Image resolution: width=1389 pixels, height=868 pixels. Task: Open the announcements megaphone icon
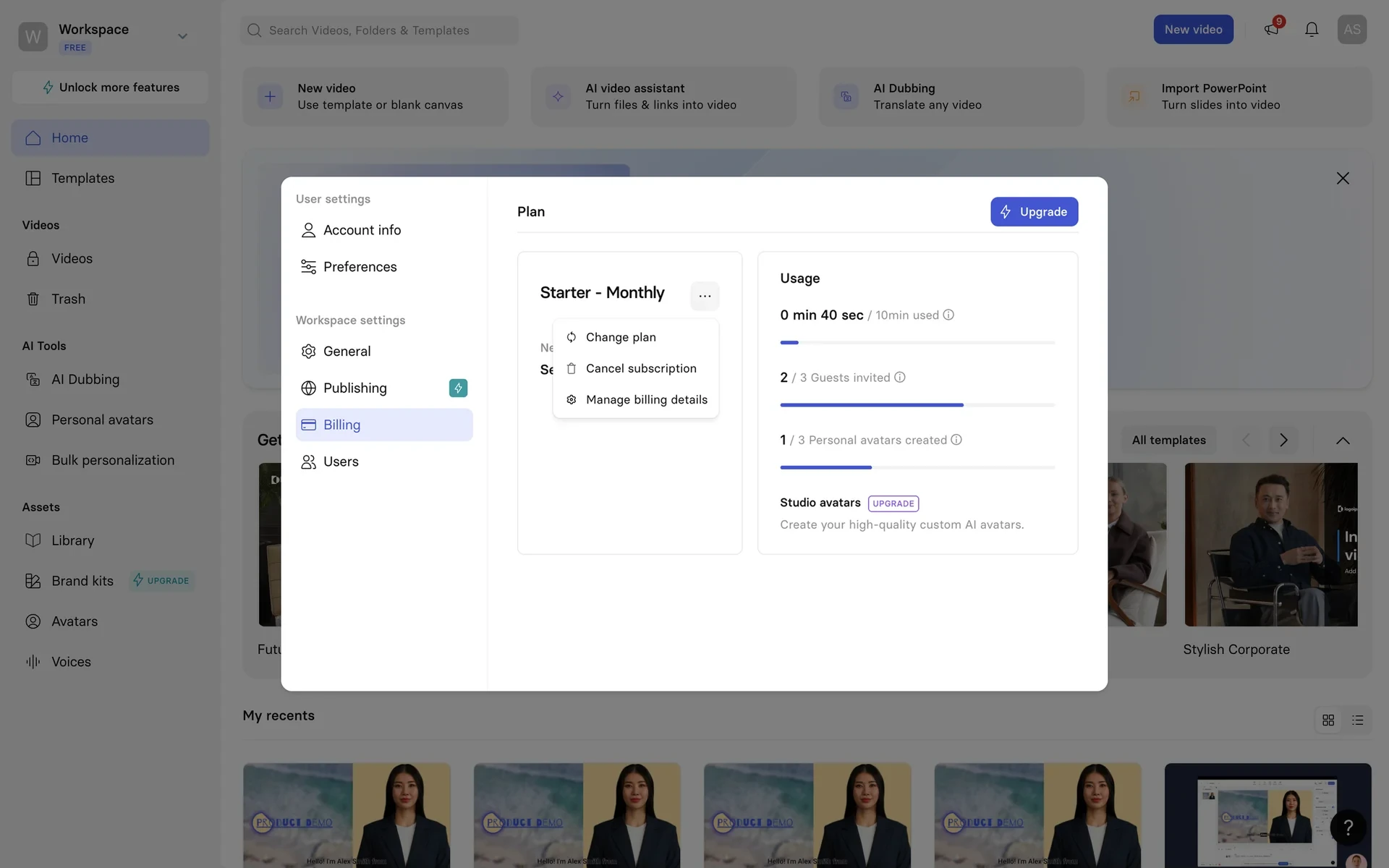(x=1271, y=30)
